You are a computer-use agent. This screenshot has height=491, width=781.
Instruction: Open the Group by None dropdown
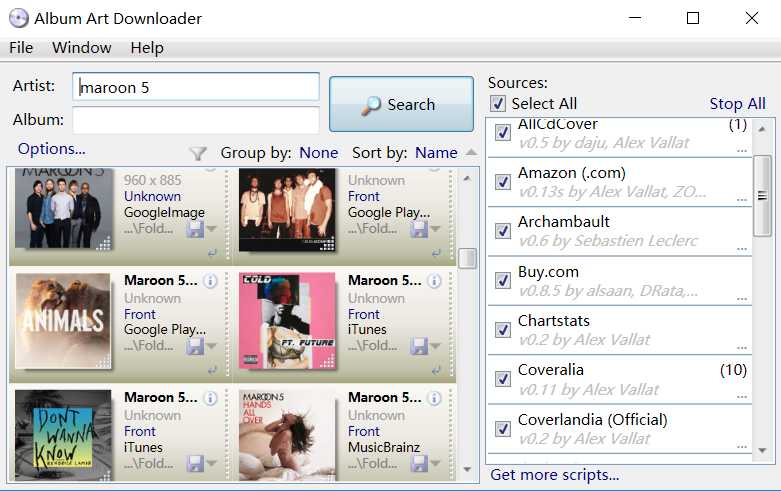[319, 152]
